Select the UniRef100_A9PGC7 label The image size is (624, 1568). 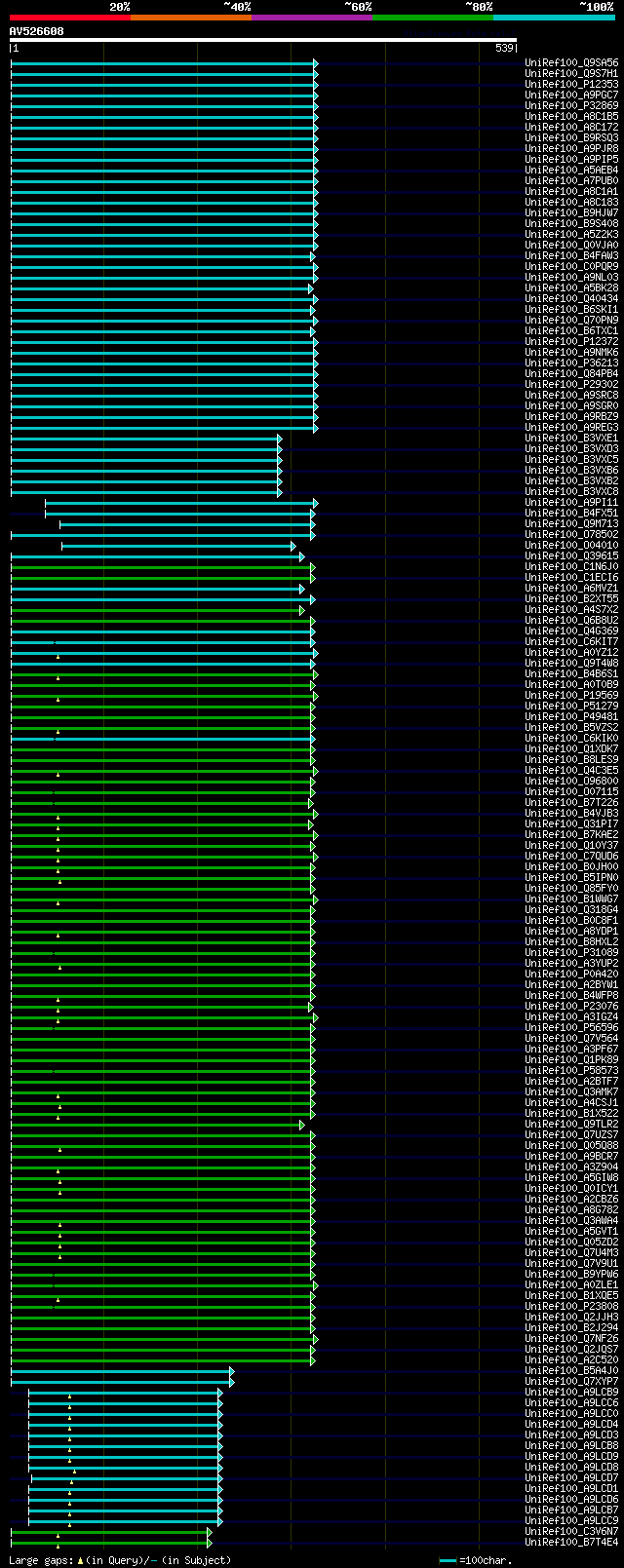point(571,96)
